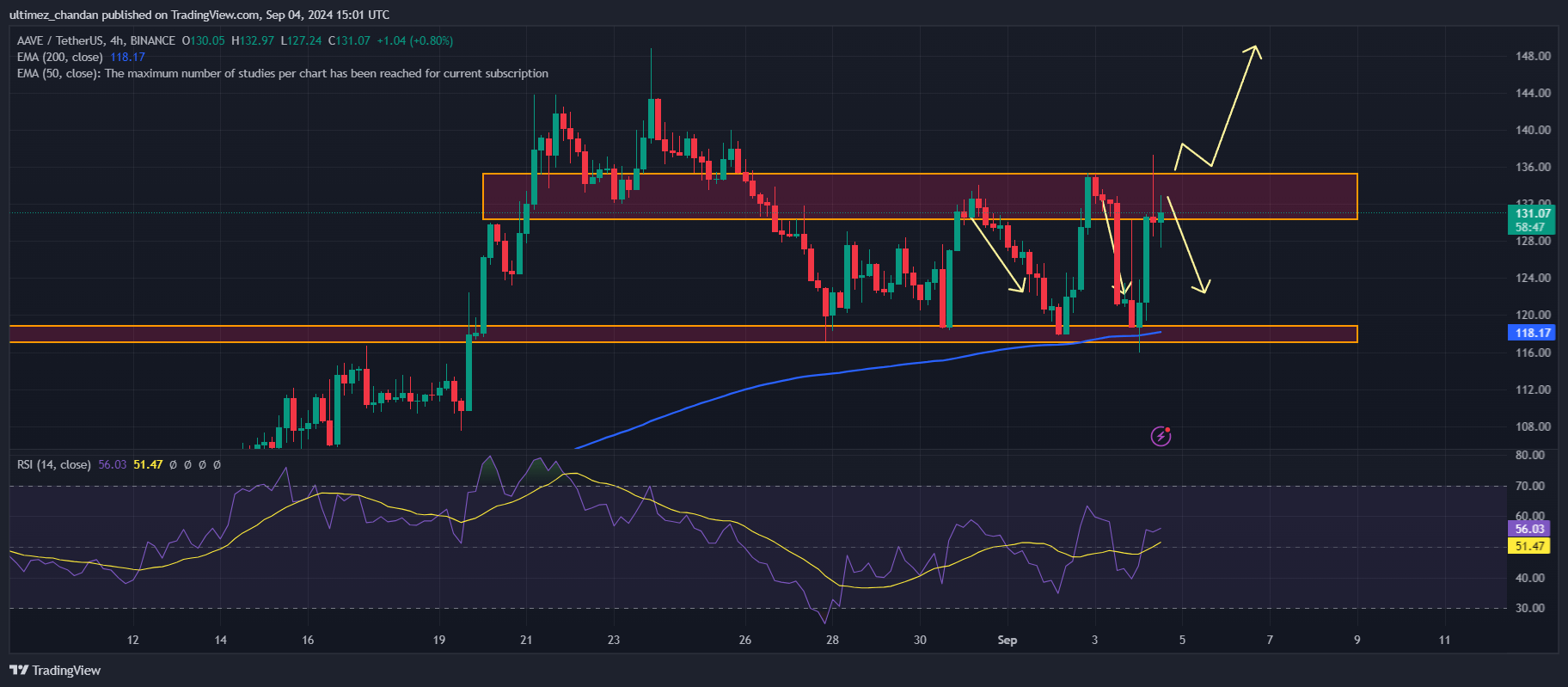This screenshot has width=1568, height=687.
Task: Click the 140.00 price axis label
Action: (1533, 130)
